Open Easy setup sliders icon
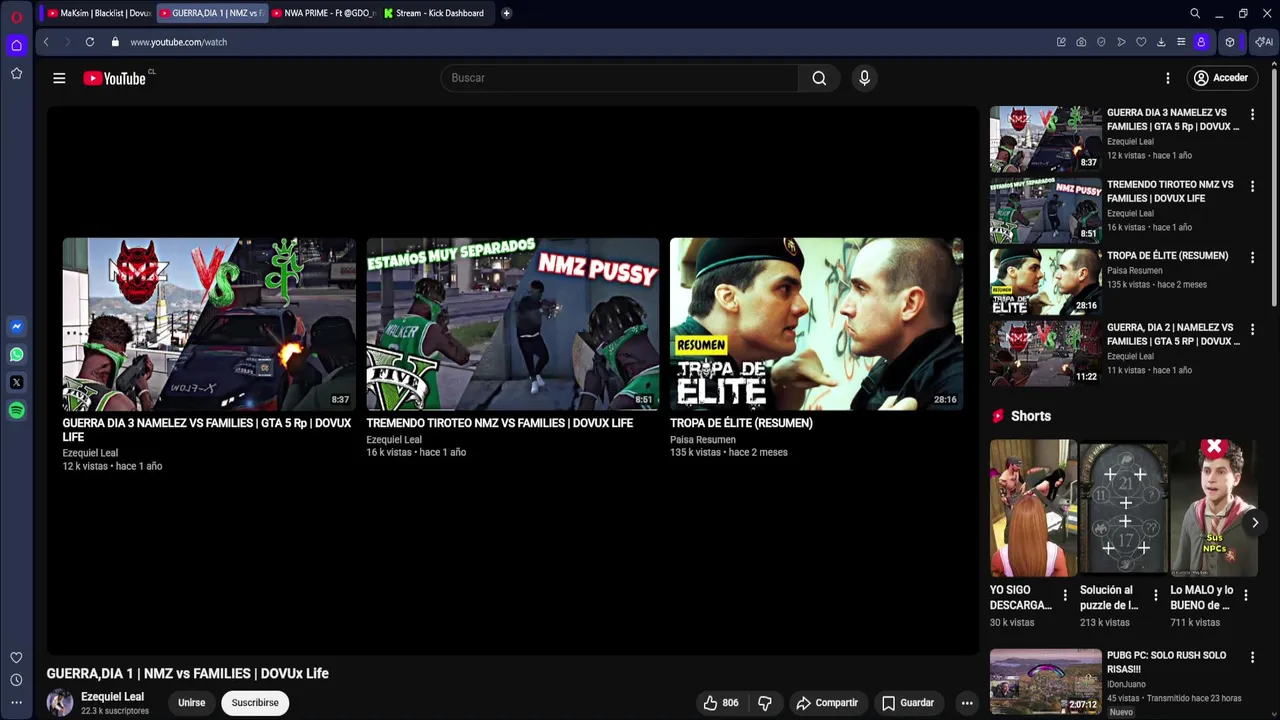The height and width of the screenshot is (720, 1280). [1181, 42]
